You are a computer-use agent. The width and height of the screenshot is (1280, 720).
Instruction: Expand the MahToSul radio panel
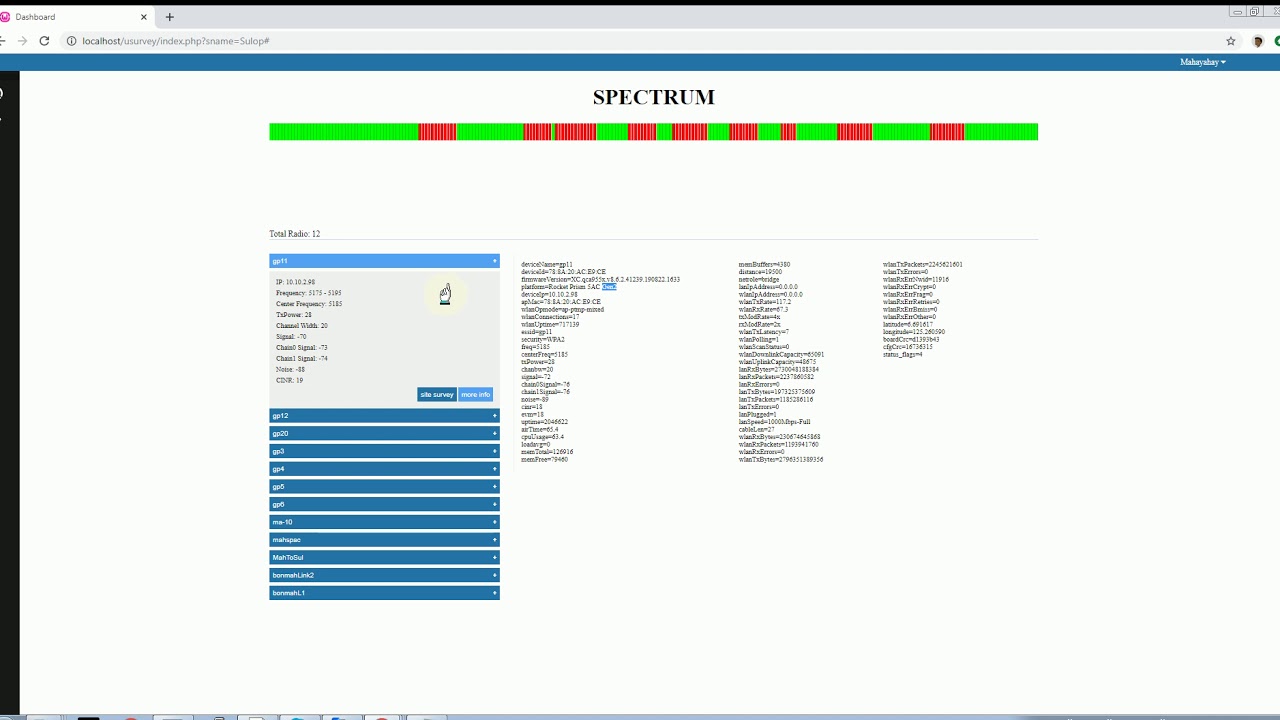click(384, 557)
